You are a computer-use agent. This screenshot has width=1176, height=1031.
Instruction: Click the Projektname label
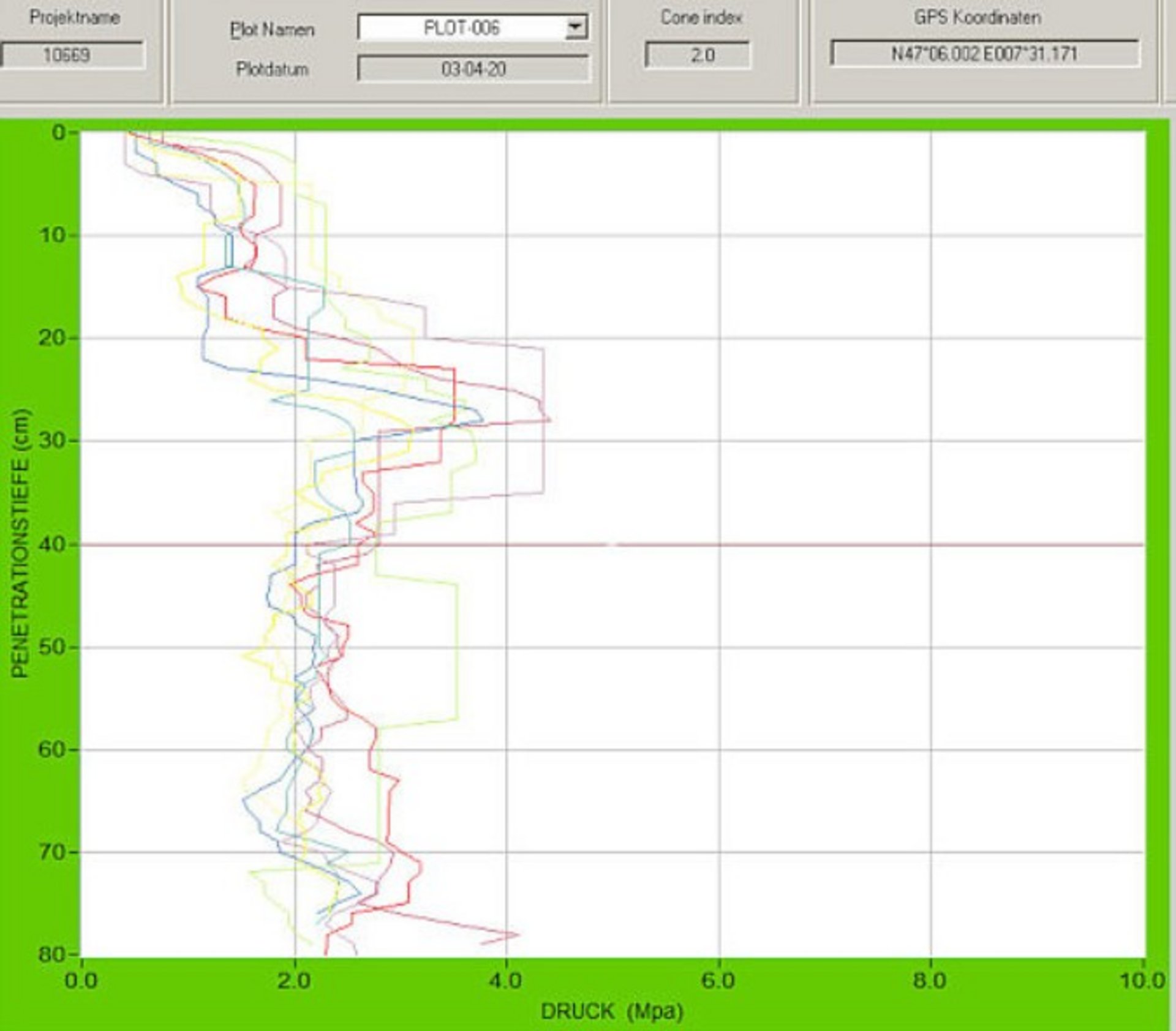click(x=74, y=17)
